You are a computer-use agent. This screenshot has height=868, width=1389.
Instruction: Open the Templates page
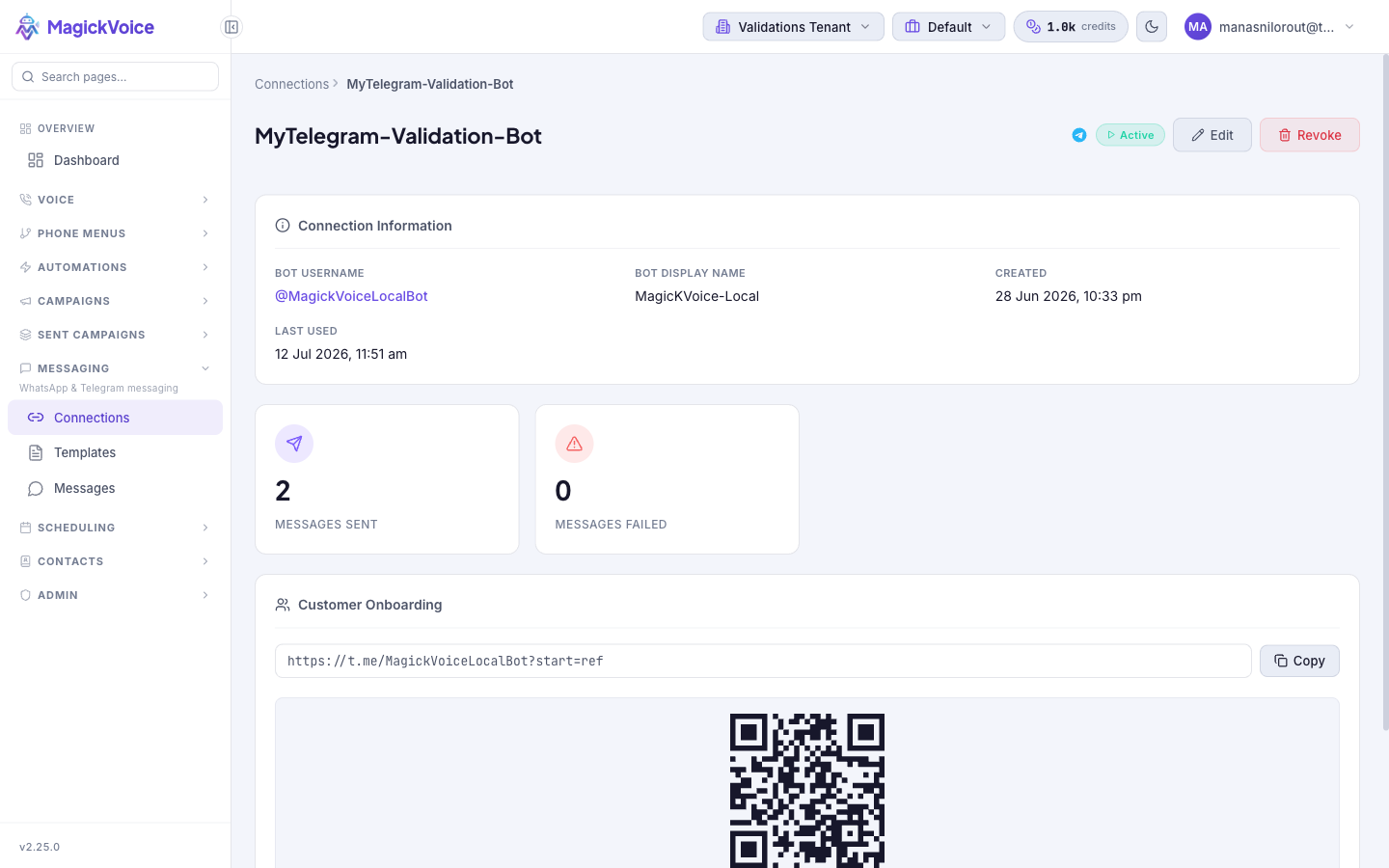point(115,452)
